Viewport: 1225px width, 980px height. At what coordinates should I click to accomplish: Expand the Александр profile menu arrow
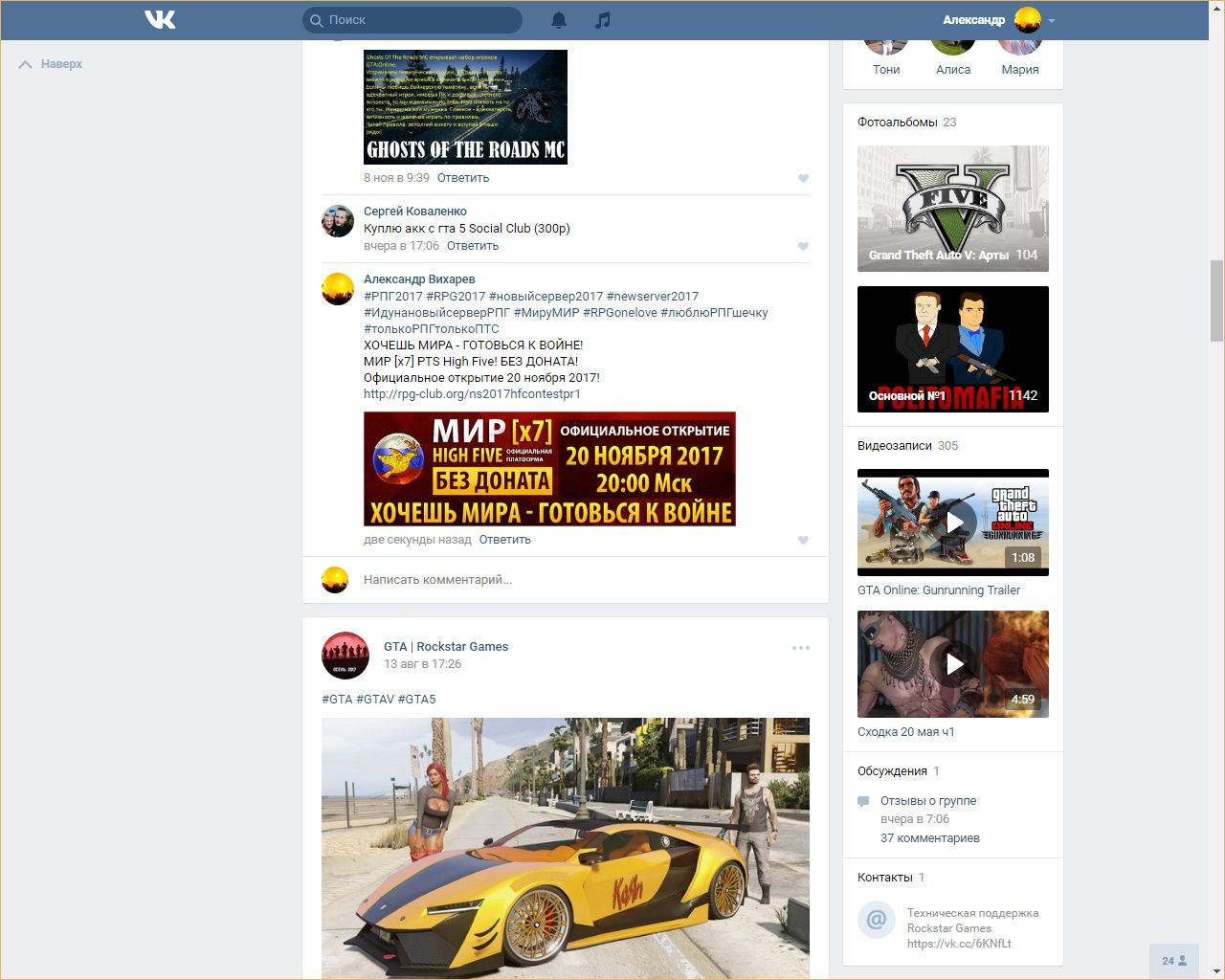click(x=1052, y=20)
